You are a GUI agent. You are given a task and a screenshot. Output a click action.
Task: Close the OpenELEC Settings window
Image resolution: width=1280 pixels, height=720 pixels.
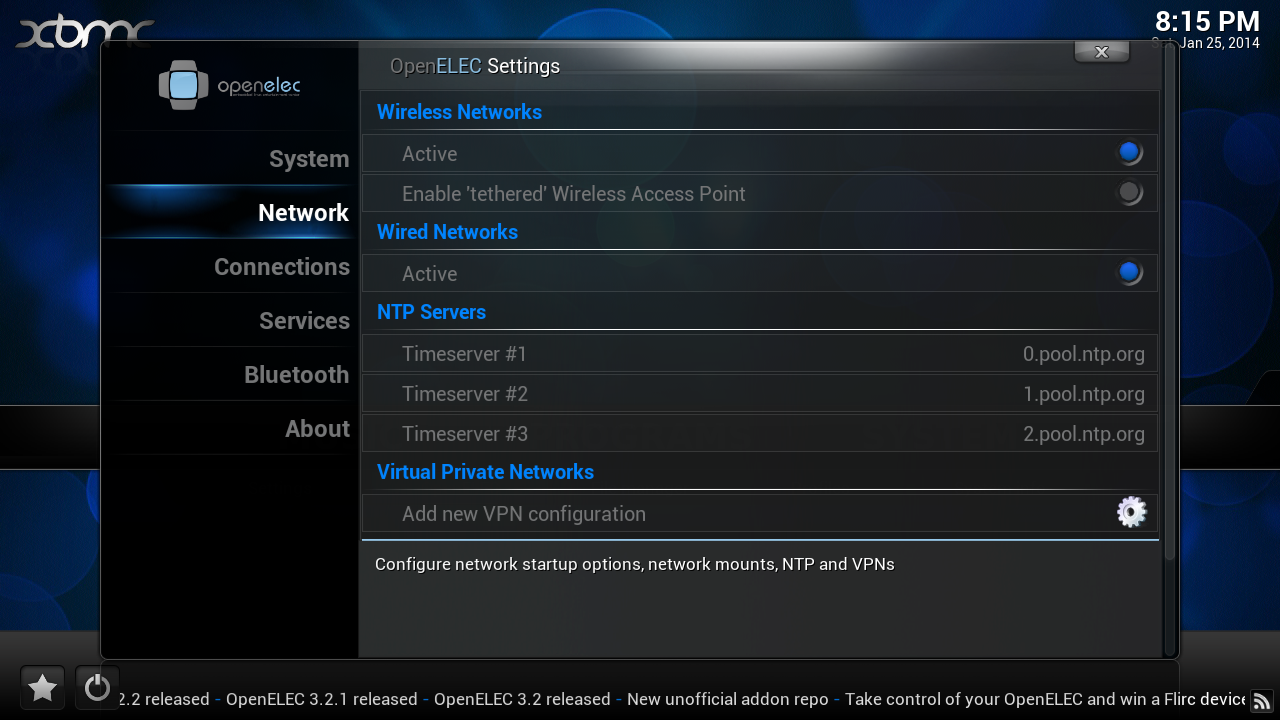1101,51
